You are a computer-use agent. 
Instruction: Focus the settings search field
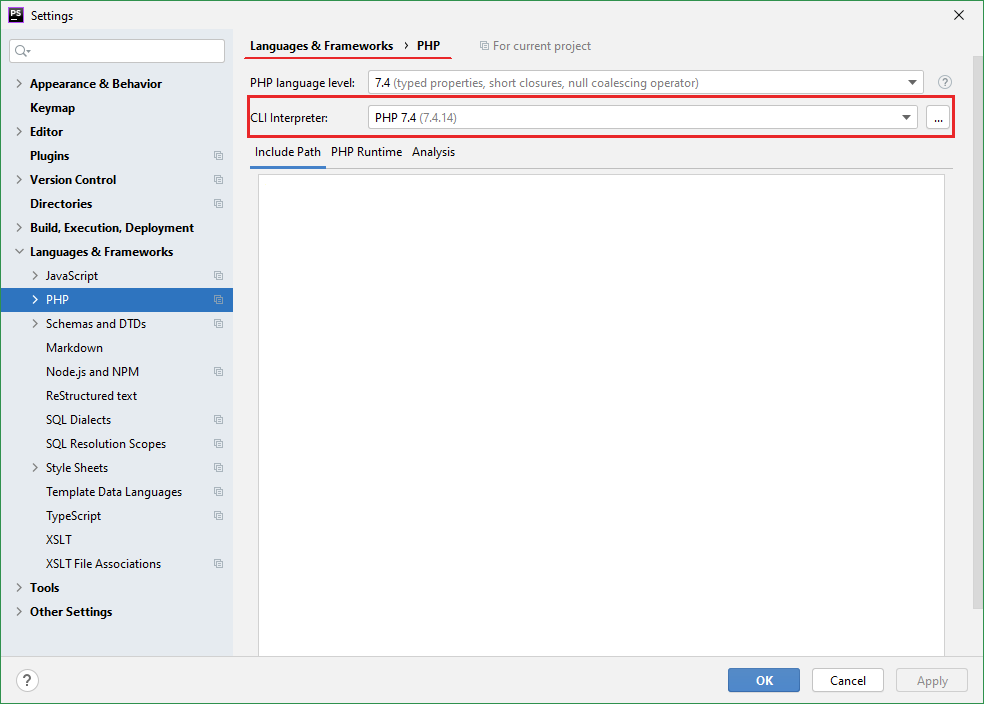tap(117, 51)
